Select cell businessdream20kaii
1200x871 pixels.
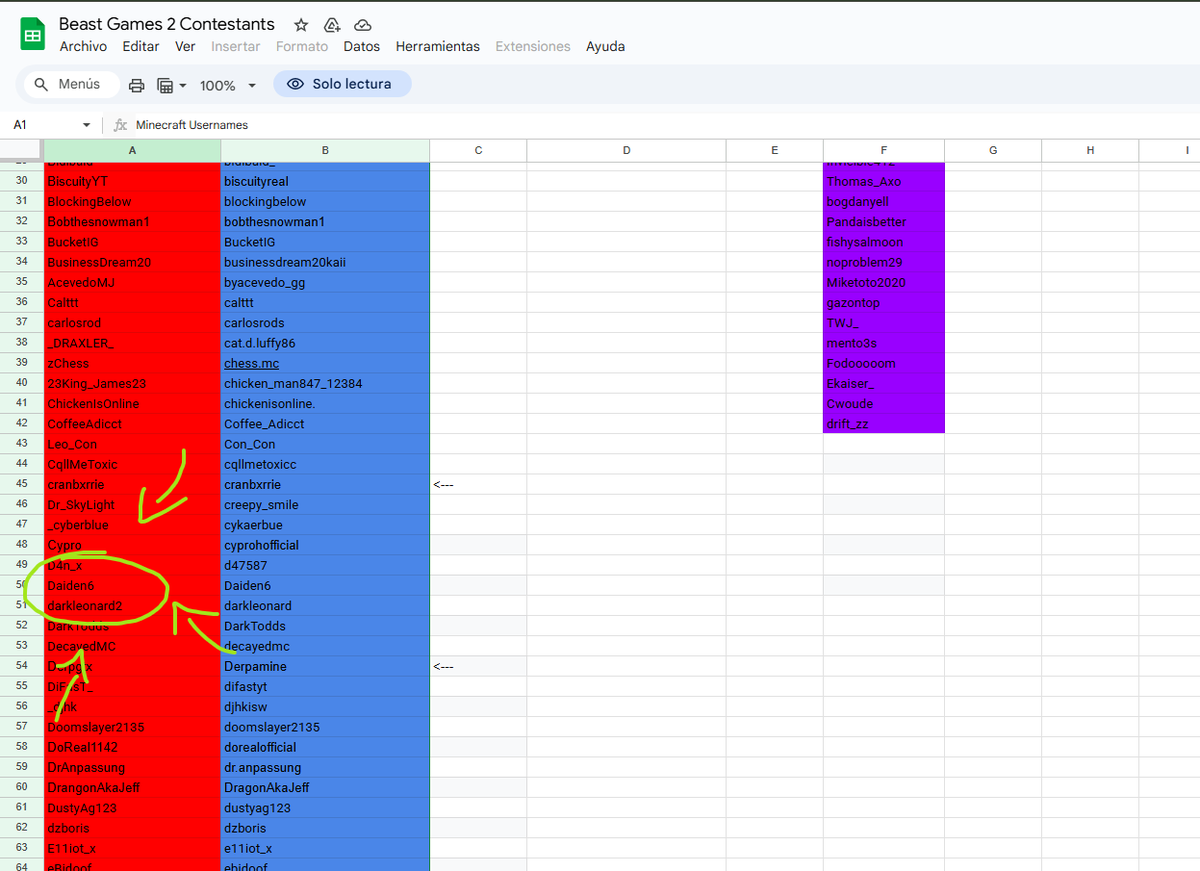click(325, 262)
